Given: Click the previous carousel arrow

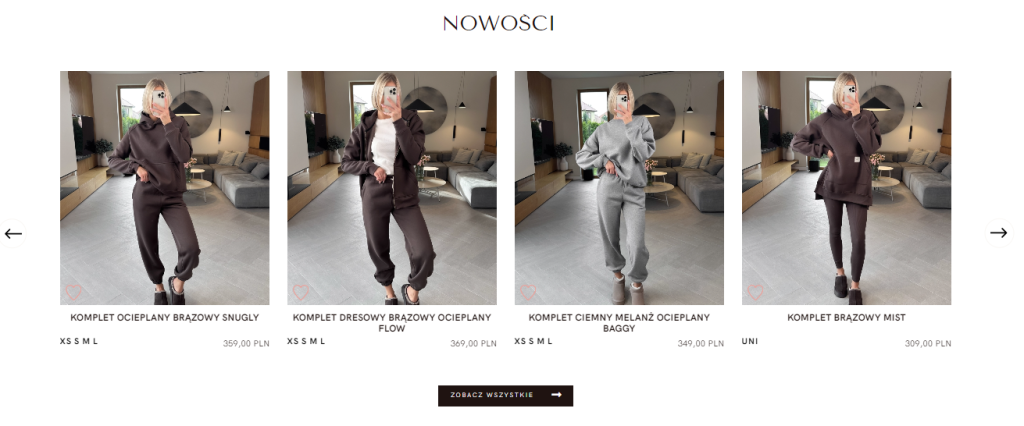Looking at the screenshot, I should click(x=13, y=233).
